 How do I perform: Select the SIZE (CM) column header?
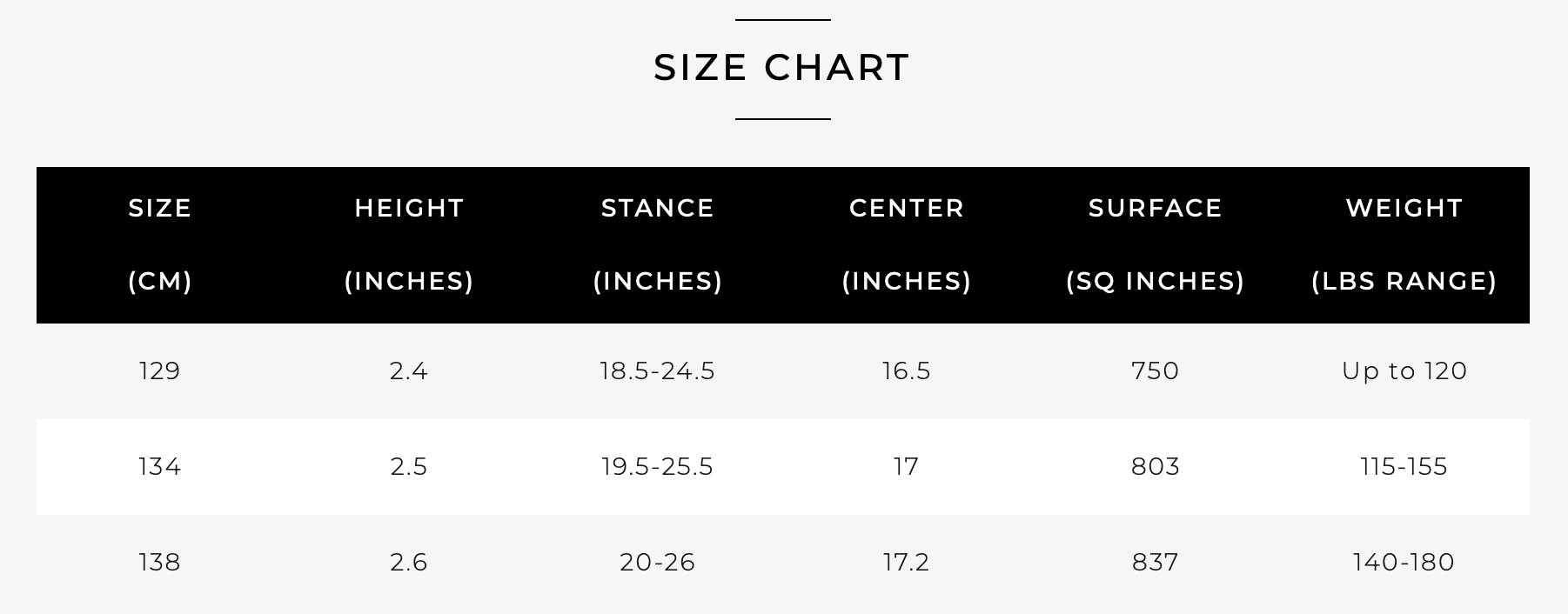pyautogui.click(x=160, y=244)
